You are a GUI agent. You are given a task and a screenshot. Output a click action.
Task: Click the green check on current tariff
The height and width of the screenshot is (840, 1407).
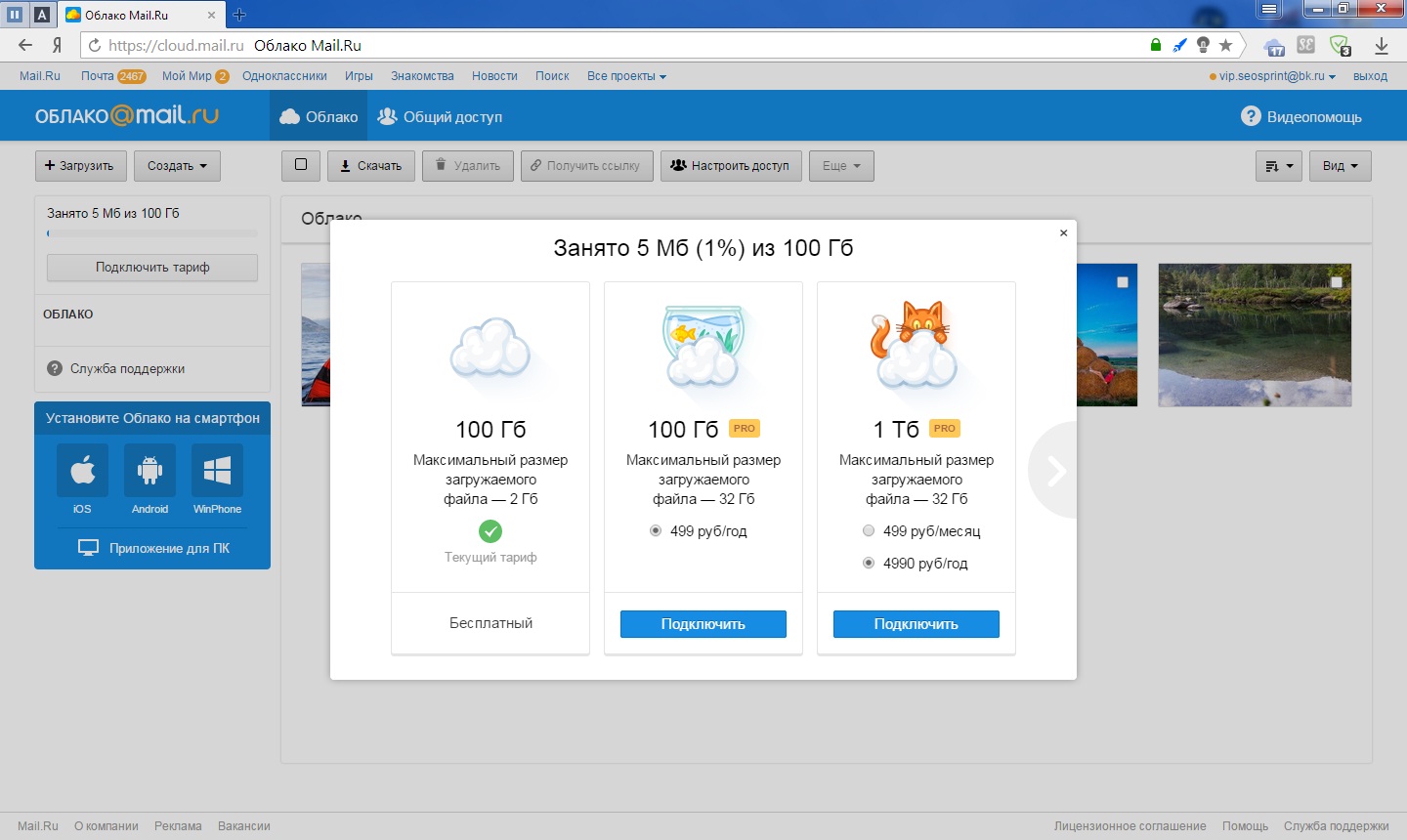490,531
